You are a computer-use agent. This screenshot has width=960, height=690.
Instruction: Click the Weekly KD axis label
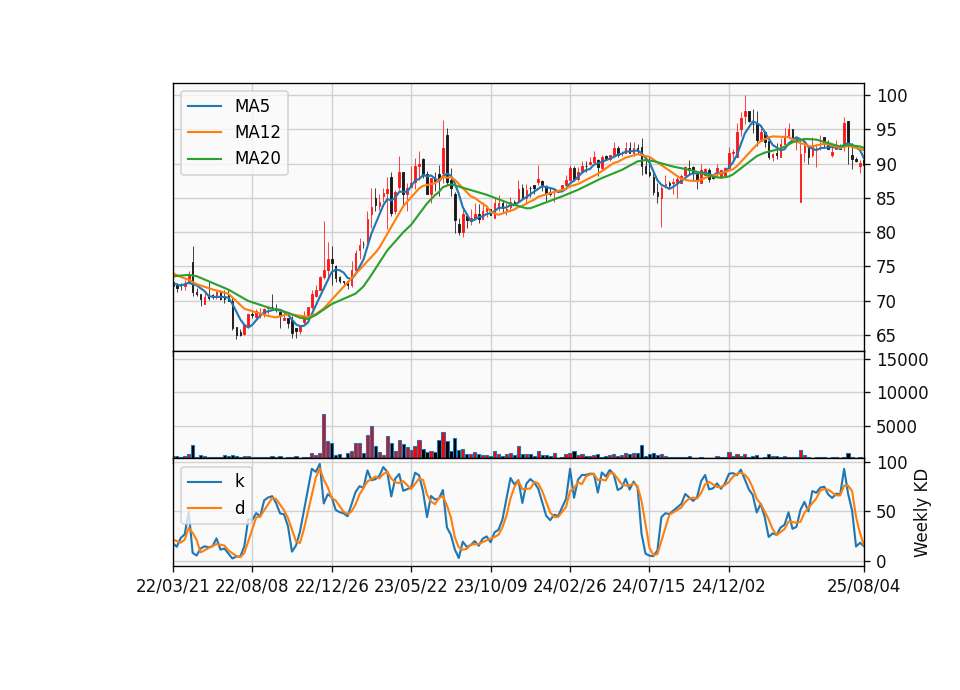click(920, 513)
